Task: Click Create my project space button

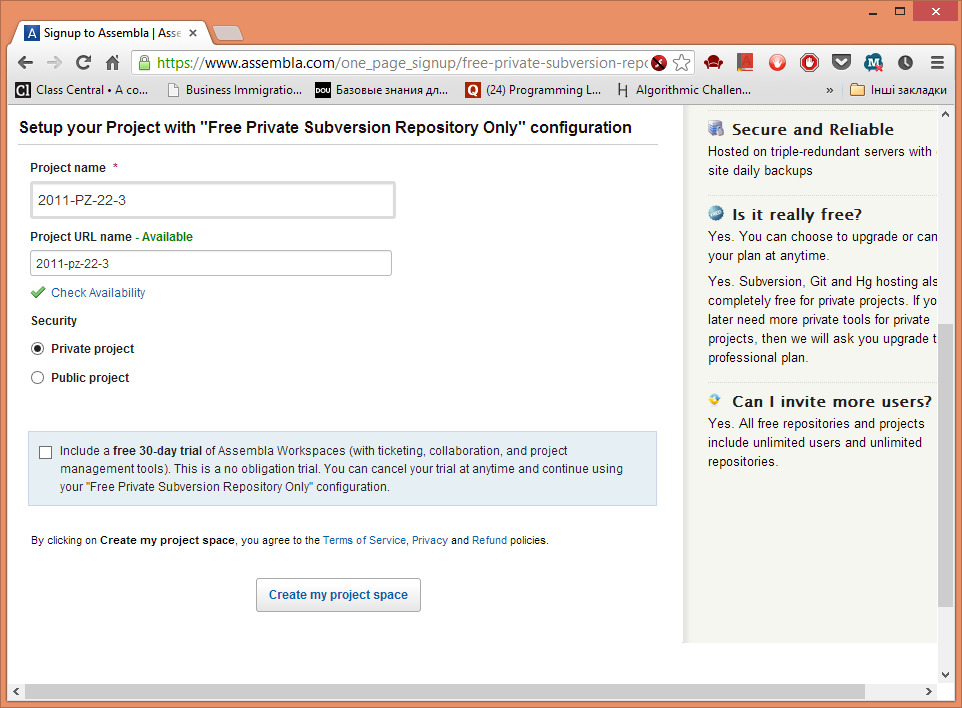Action: (338, 594)
